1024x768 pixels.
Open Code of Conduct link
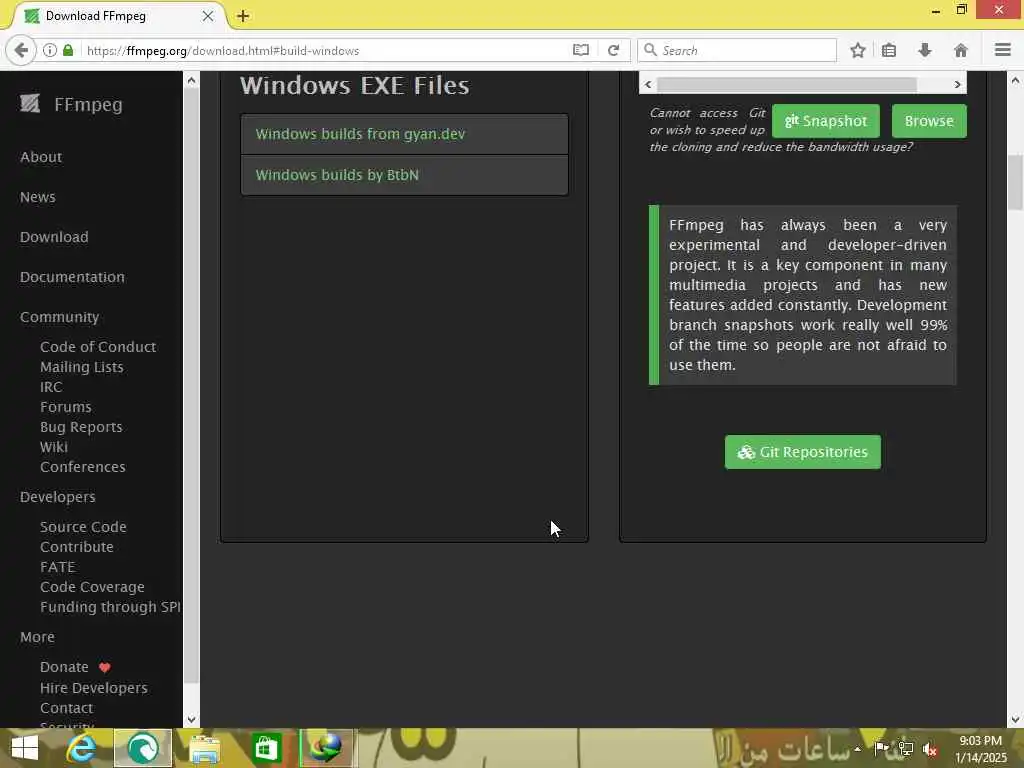tap(98, 347)
